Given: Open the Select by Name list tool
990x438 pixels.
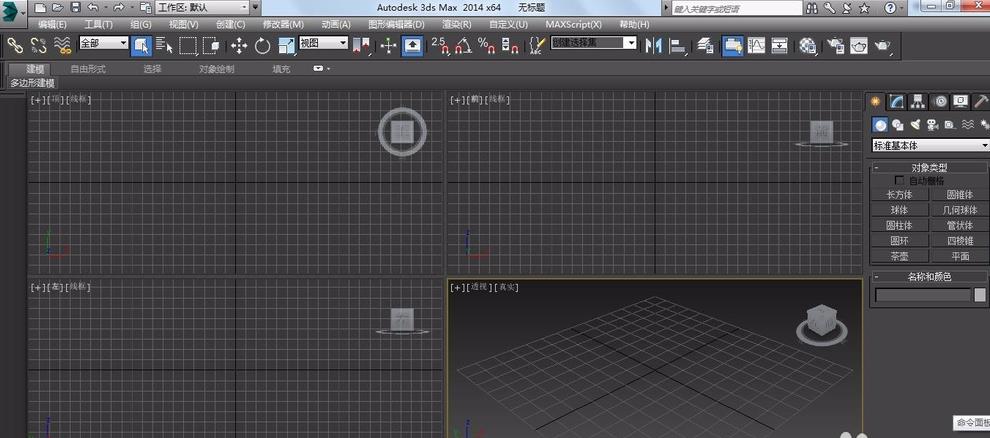Looking at the screenshot, I should point(164,45).
